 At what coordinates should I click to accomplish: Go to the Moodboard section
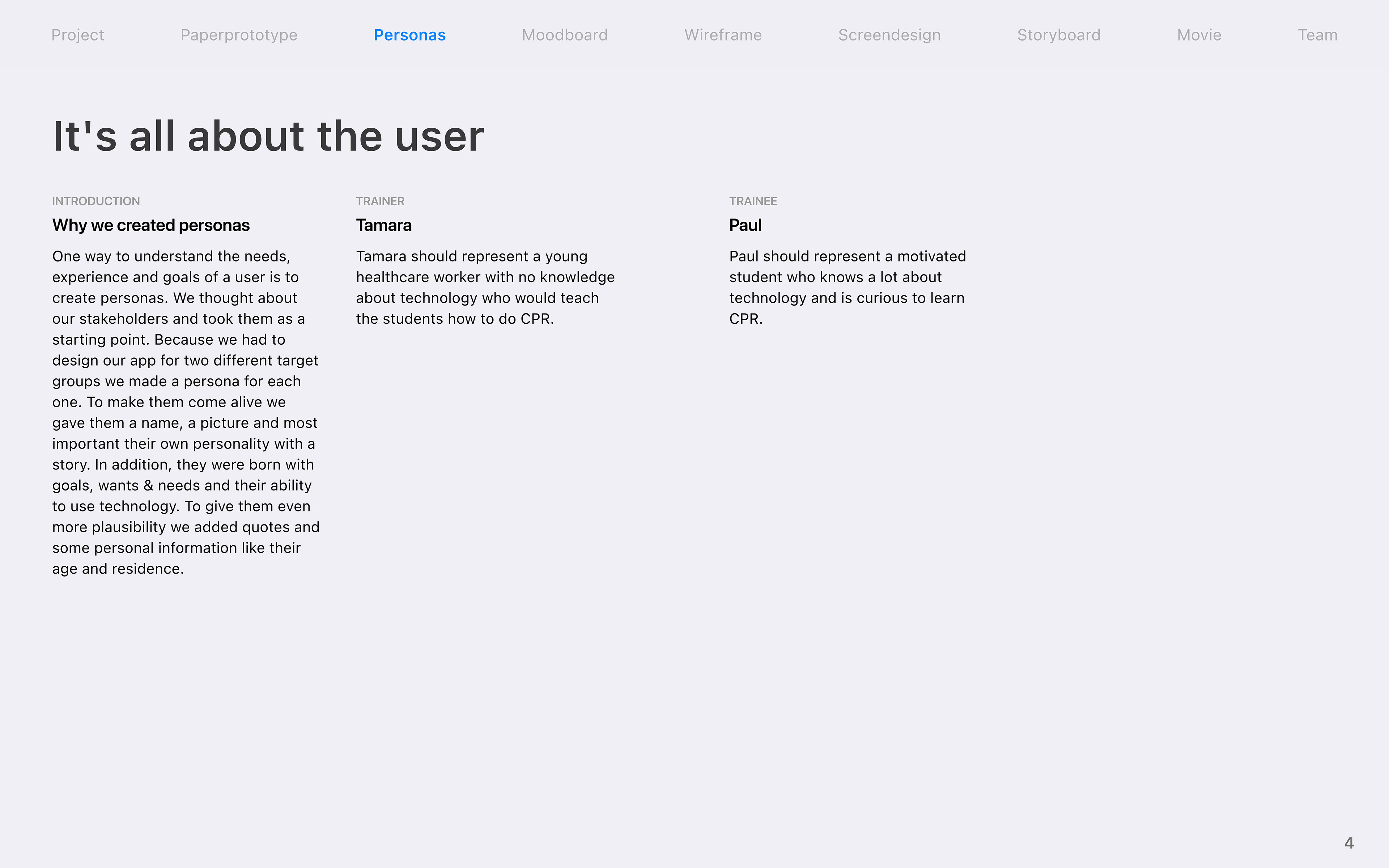point(564,35)
